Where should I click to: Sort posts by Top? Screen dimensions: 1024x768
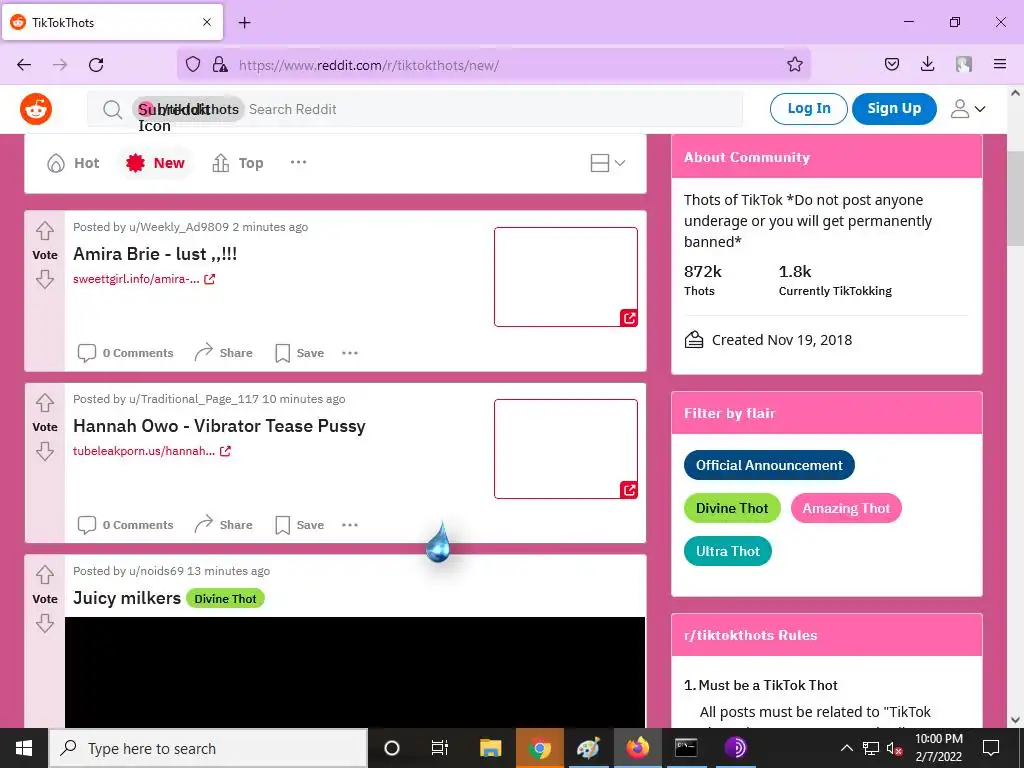pos(238,163)
